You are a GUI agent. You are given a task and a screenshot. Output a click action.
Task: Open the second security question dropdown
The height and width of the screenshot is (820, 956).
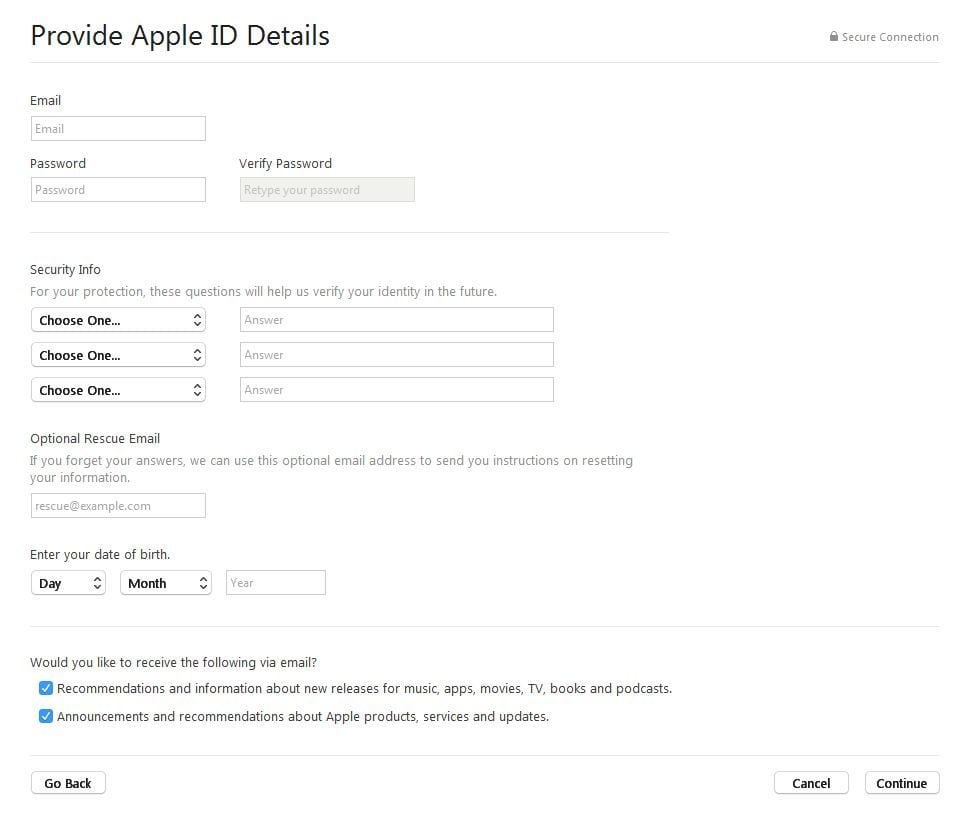click(x=118, y=355)
